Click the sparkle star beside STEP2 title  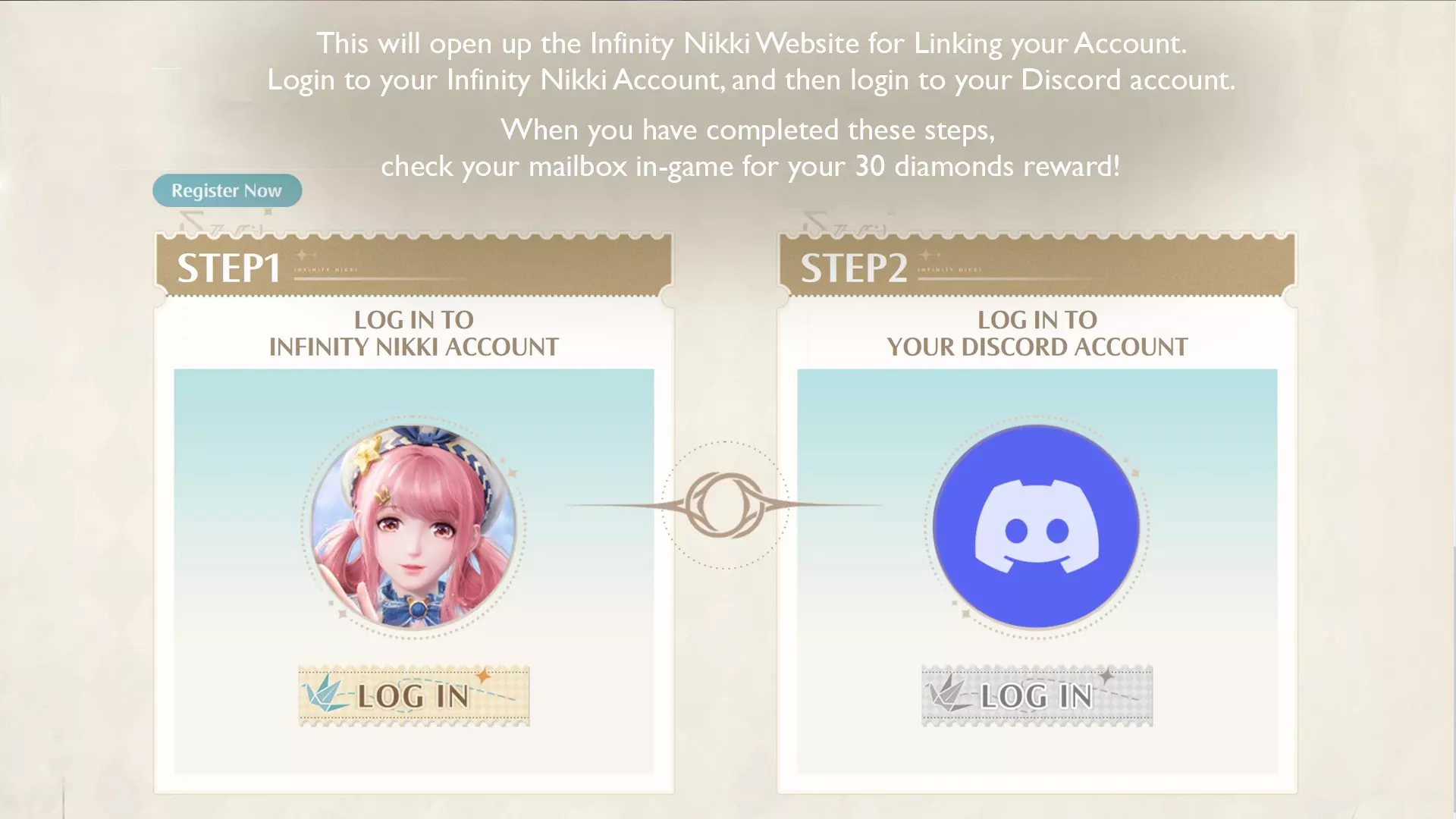(928, 255)
